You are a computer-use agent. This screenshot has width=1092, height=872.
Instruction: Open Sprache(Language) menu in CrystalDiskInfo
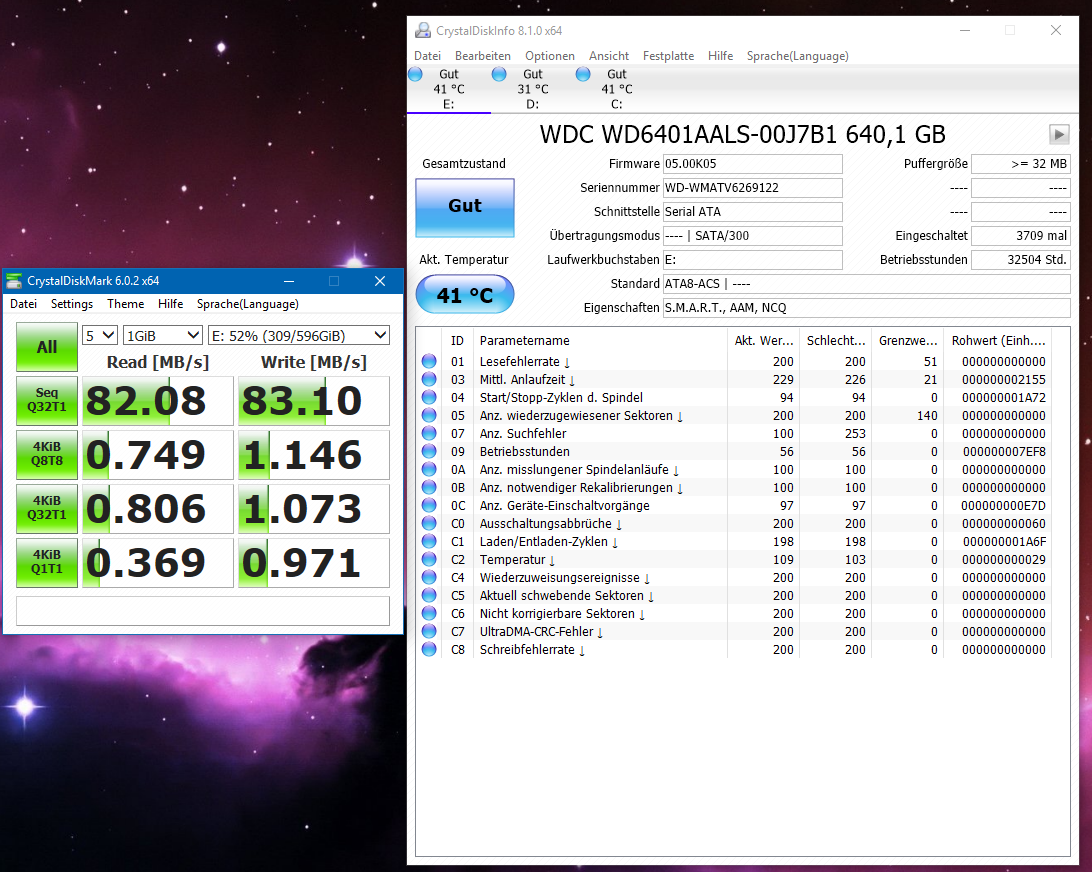797,56
